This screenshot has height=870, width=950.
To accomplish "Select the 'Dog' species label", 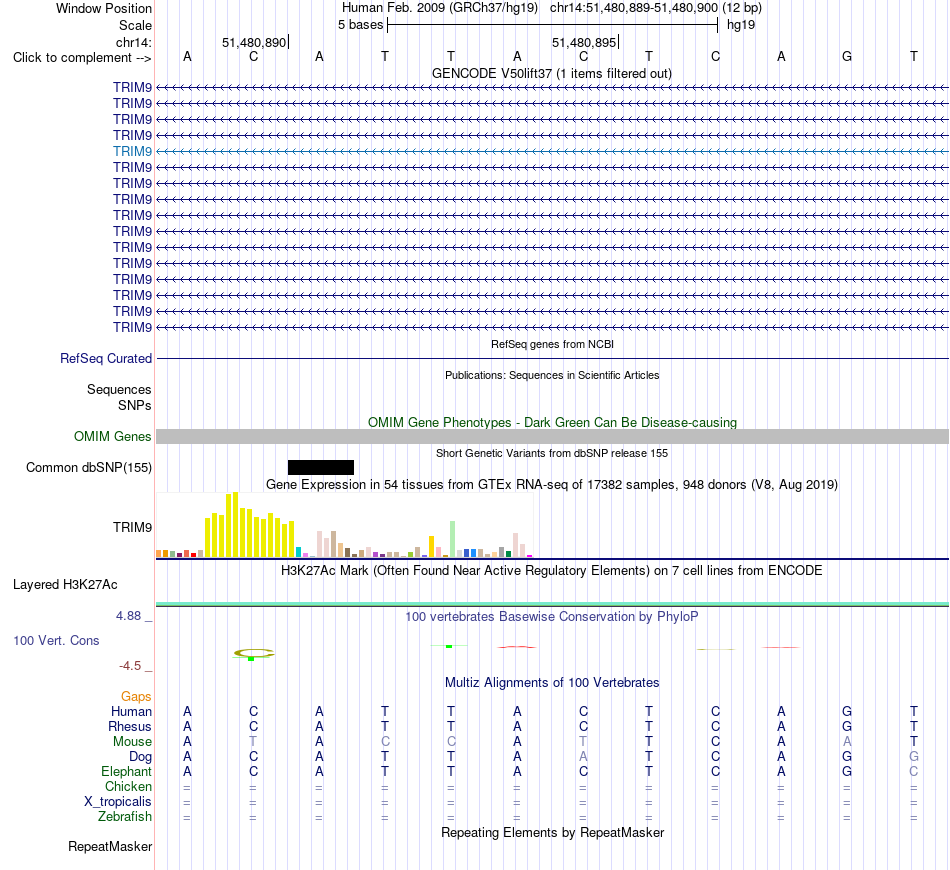I will point(140,757).
